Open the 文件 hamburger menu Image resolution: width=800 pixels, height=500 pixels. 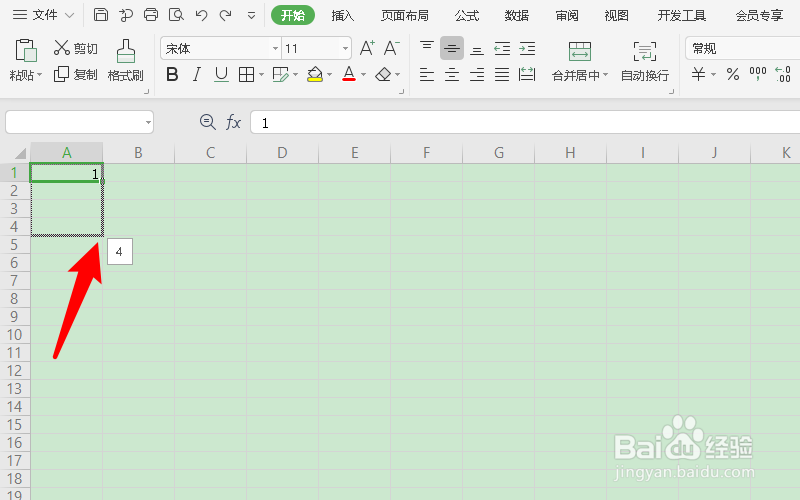coord(20,15)
